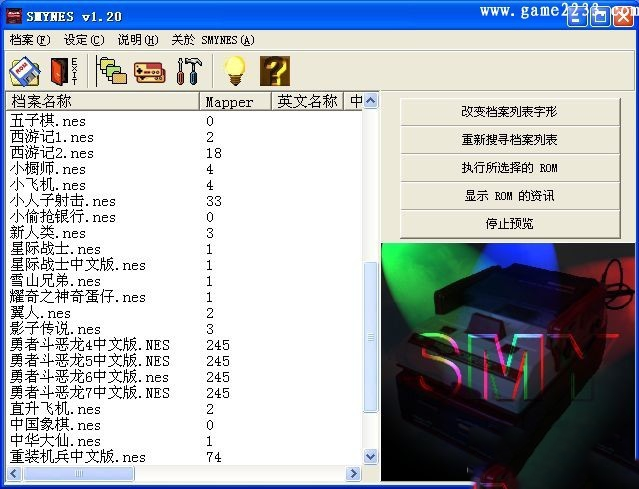Image resolution: width=639 pixels, height=489 pixels.
Task: Select 中国象棋.nes in the list
Action: pos(55,425)
